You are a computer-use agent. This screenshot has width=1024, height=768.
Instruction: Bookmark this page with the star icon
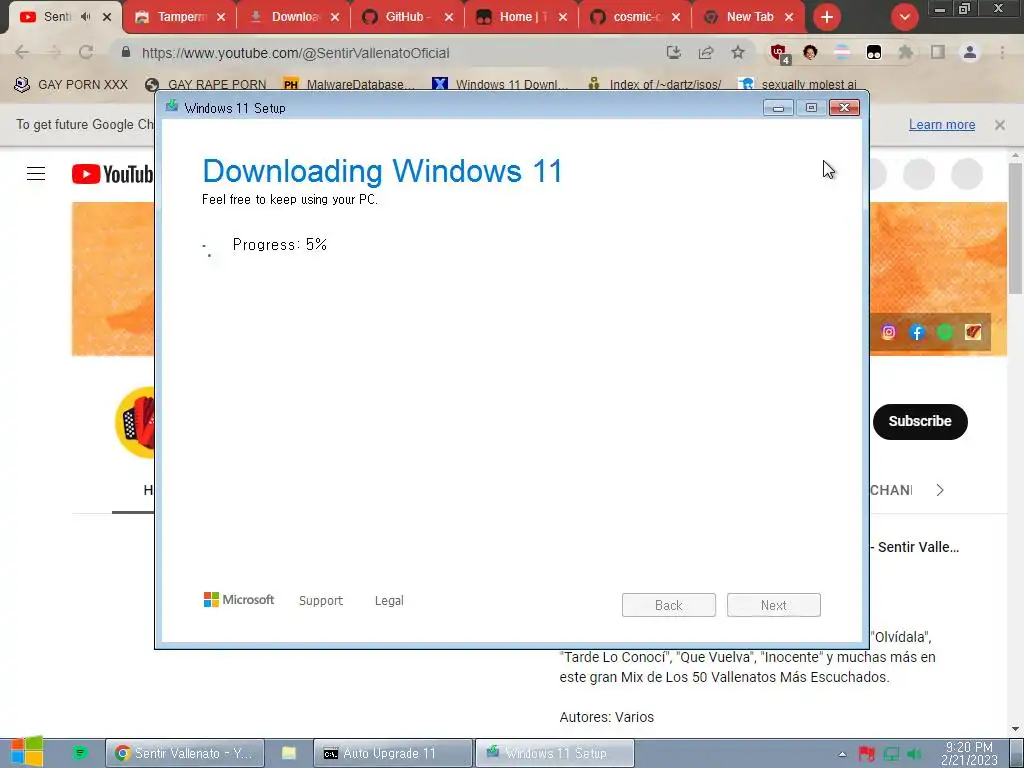[x=738, y=52]
